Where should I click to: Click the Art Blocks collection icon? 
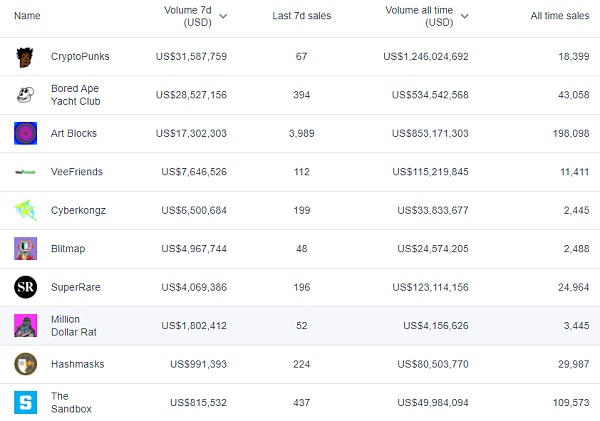[25, 133]
